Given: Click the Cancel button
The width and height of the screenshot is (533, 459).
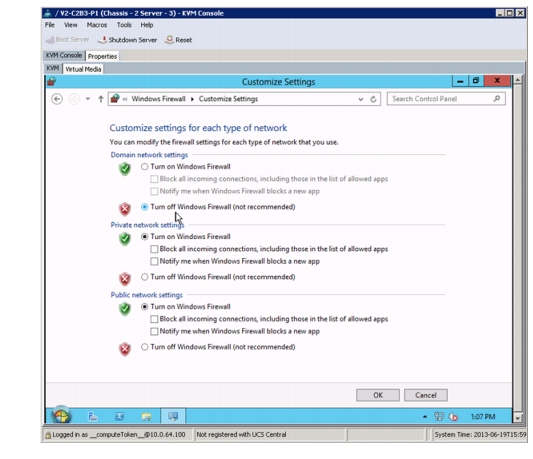Looking at the screenshot, I should [426, 395].
